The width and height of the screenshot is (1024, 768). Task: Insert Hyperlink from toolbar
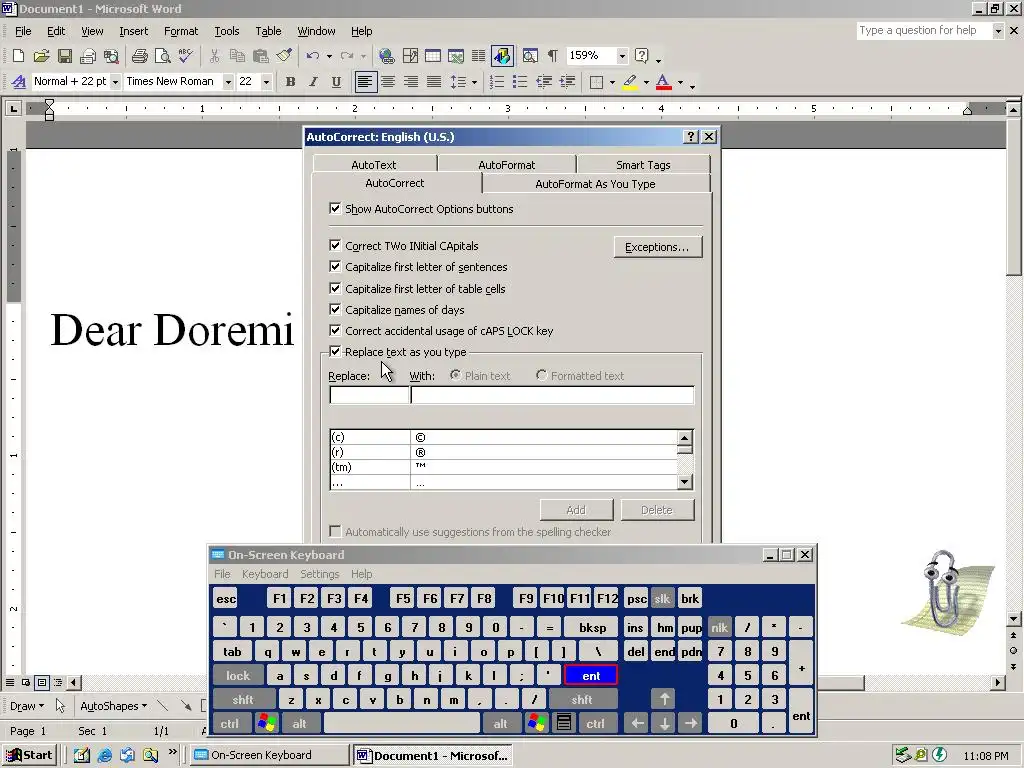tap(387, 56)
